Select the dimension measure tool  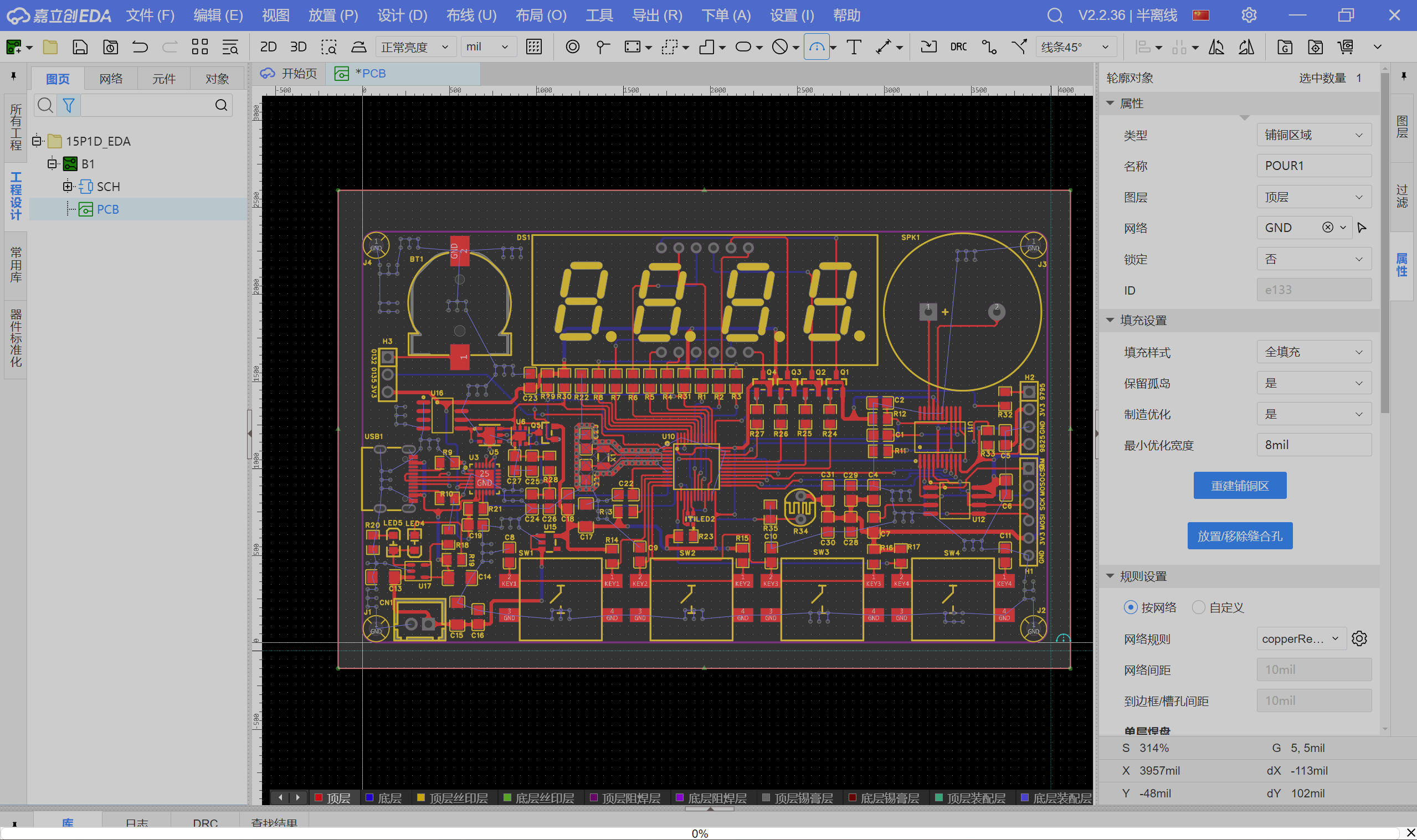884,47
